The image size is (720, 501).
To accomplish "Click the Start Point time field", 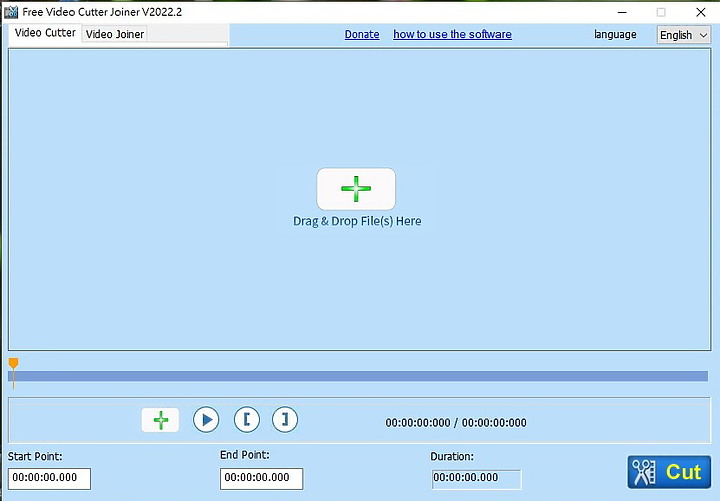I will [49, 478].
